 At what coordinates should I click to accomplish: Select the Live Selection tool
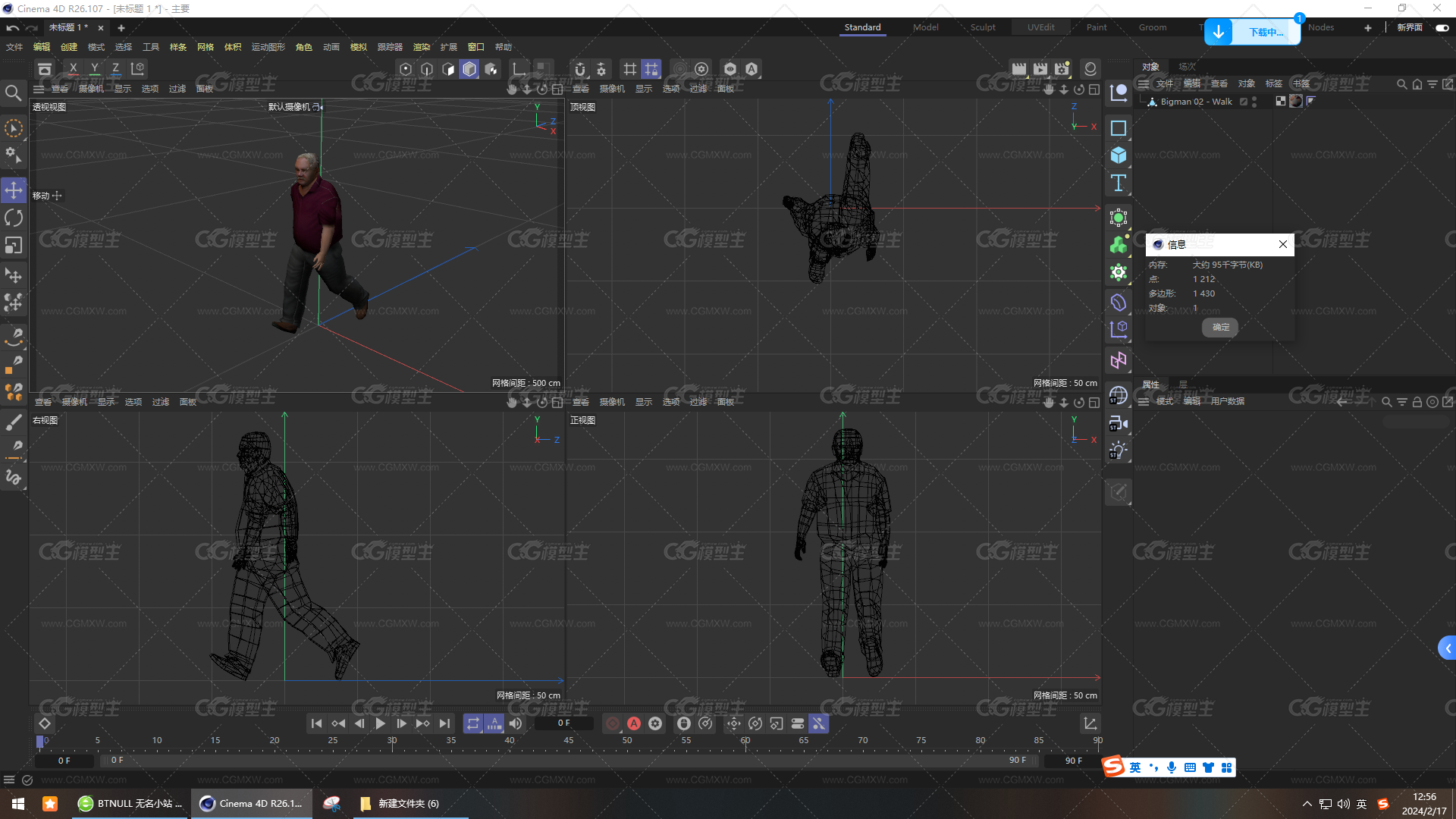click(x=14, y=128)
